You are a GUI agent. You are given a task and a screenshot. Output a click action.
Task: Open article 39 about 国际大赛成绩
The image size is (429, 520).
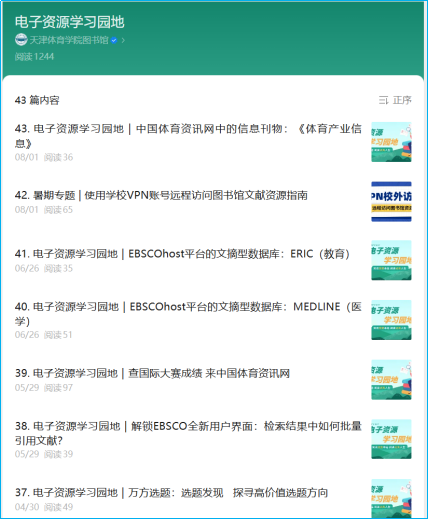click(x=152, y=373)
